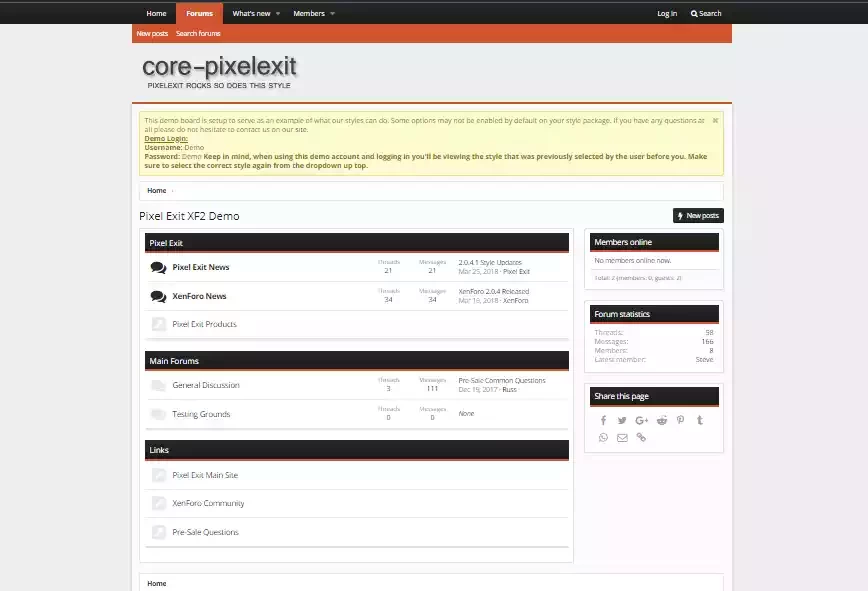The width and height of the screenshot is (868, 591).
Task: Open the Members menu item
Action: click(x=309, y=13)
